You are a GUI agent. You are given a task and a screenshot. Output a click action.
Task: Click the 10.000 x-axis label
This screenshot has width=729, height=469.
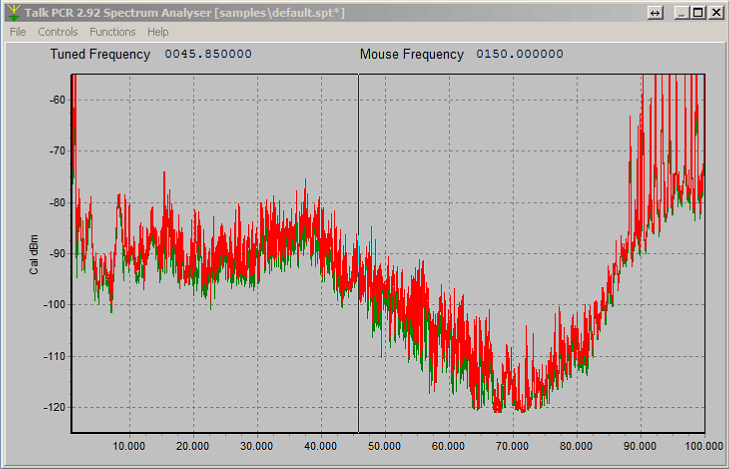(129, 446)
